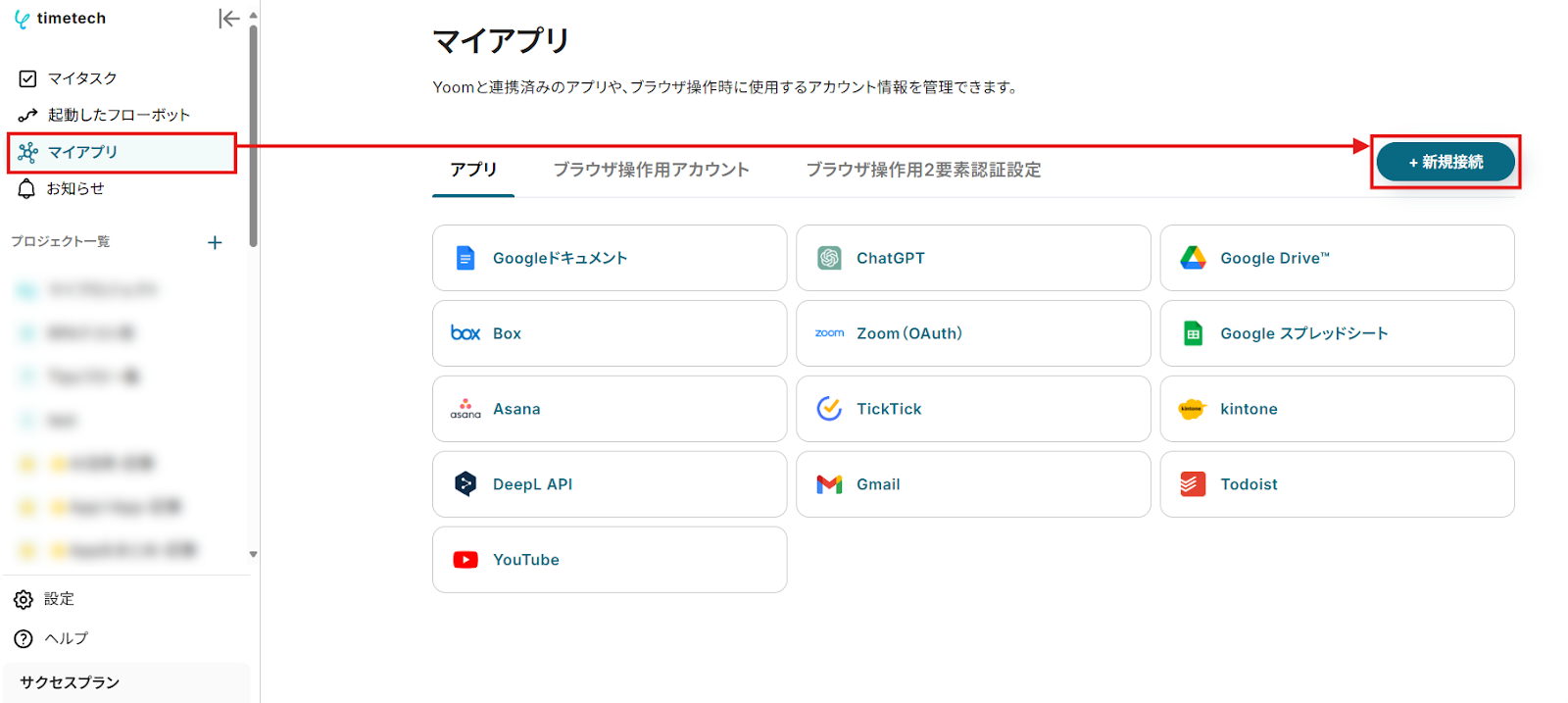Select the Box card label
This screenshot has height=703, width=1568.
coord(507,333)
